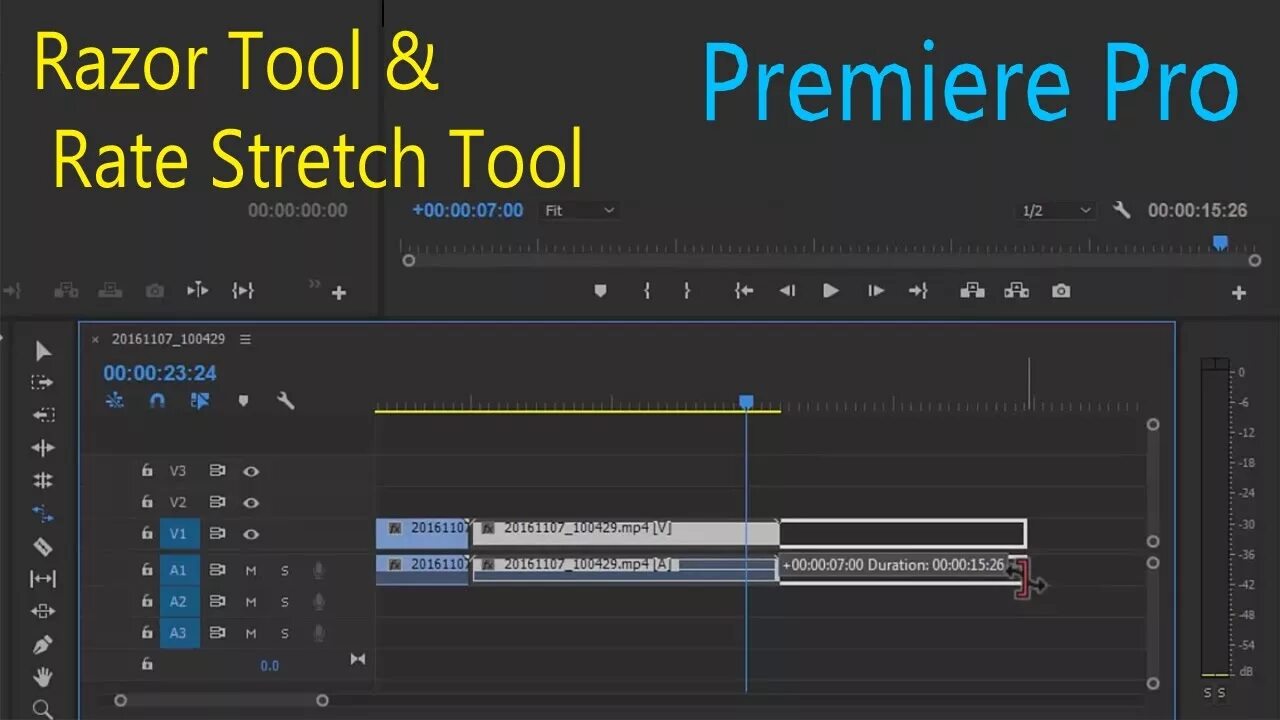Select the Track Select Forward tool
The width and height of the screenshot is (1280, 720).
tap(42, 383)
